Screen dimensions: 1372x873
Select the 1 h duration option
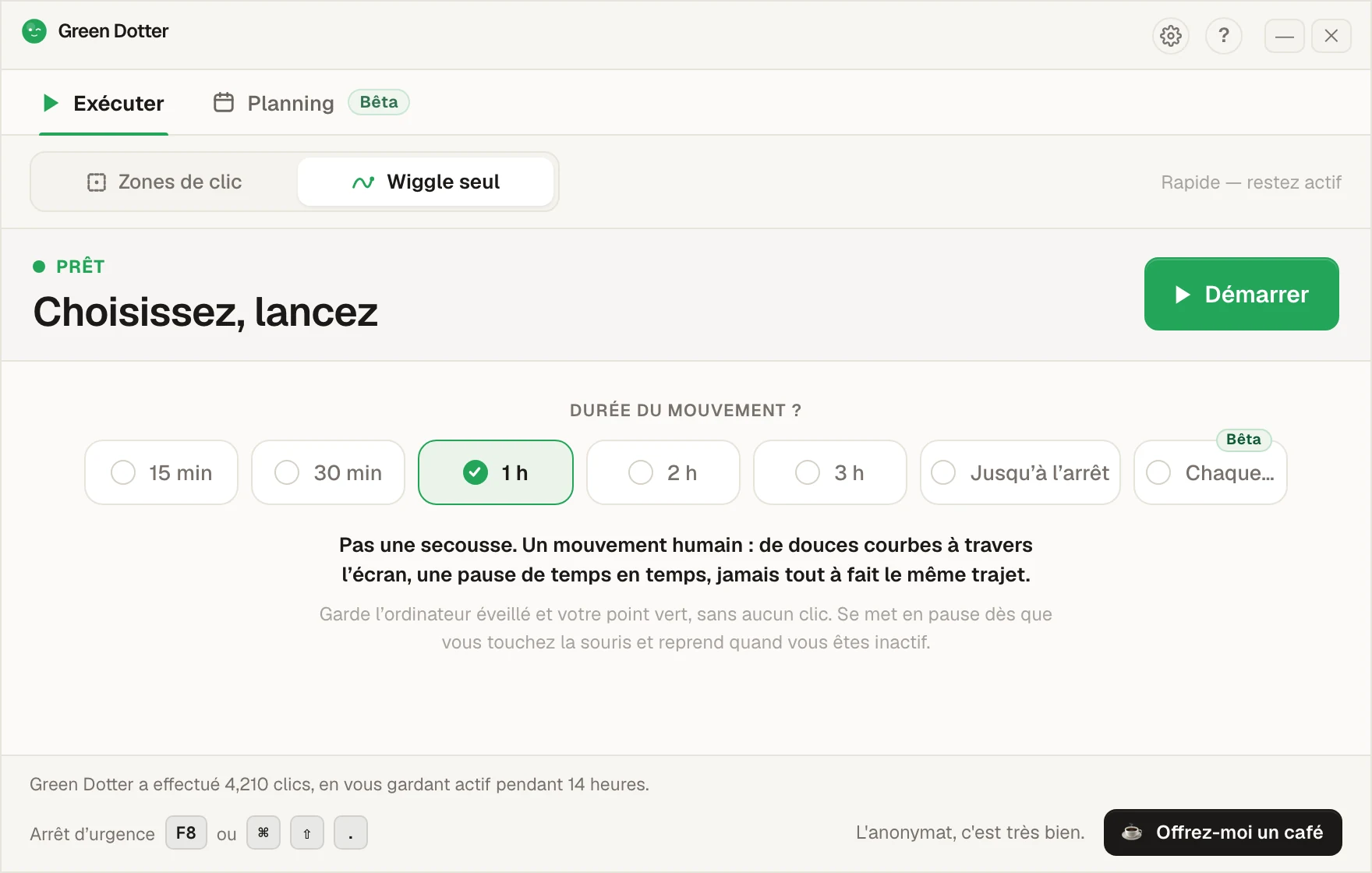tap(496, 472)
